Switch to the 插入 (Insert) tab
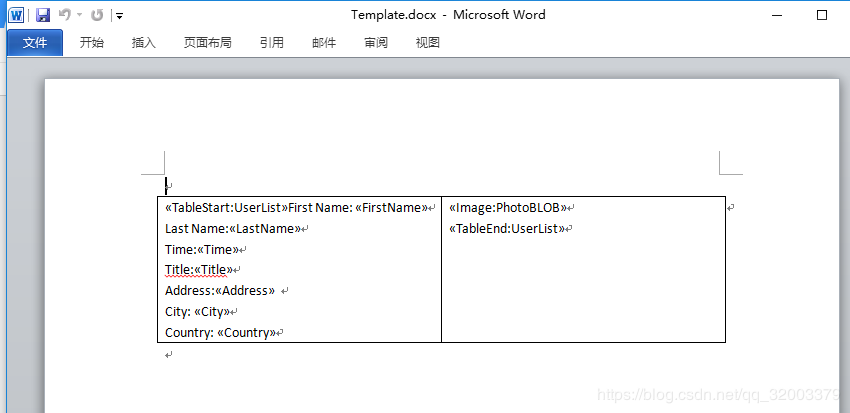Viewport: 850px width, 413px height. [x=144, y=43]
